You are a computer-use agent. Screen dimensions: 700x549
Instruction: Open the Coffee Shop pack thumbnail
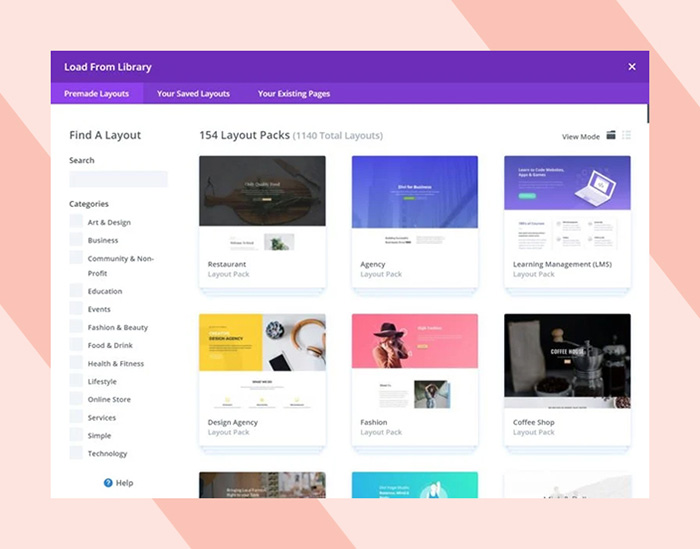pyautogui.click(x=567, y=361)
